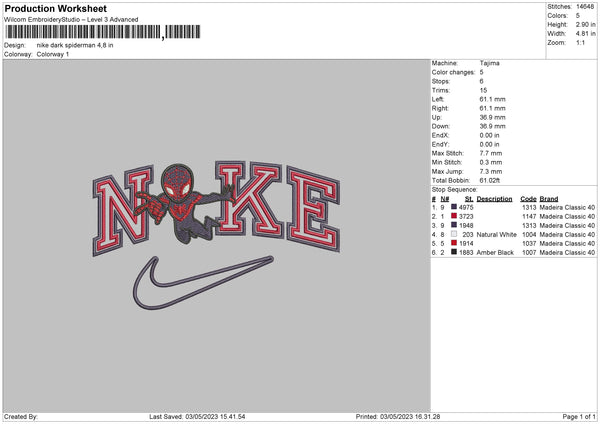This screenshot has height=424, width=600.
Task: Click the Down measurement value
Action: (x=492, y=126)
